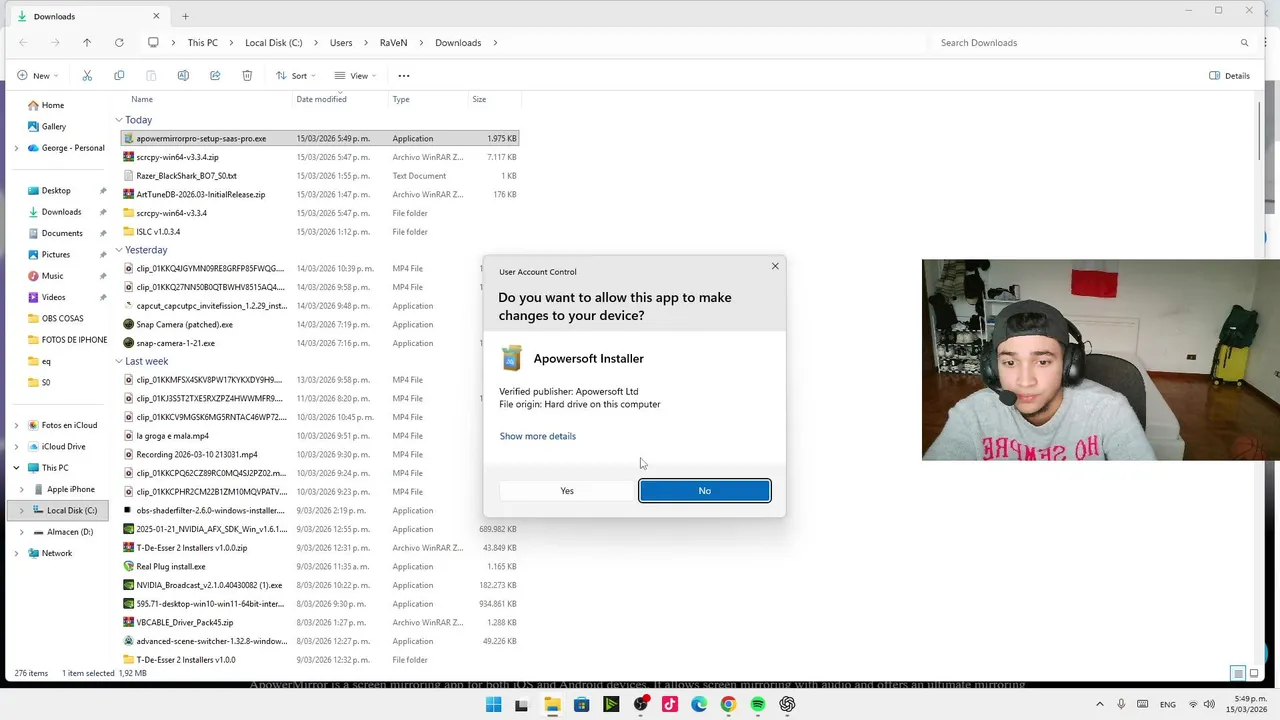Screen dimensions: 1280x720
Task: Click Show more details link
Action: tap(537, 436)
